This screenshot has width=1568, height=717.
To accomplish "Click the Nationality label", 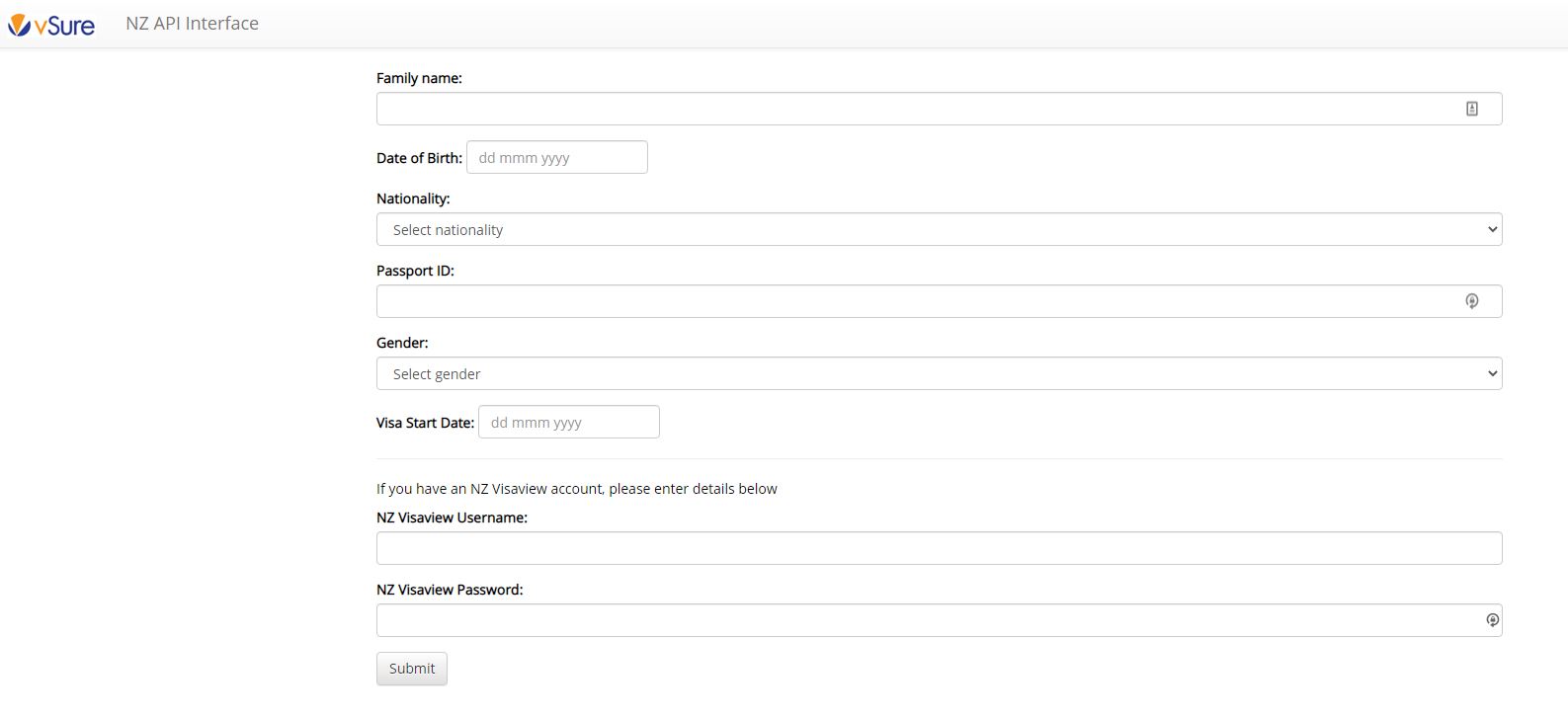I will (413, 199).
